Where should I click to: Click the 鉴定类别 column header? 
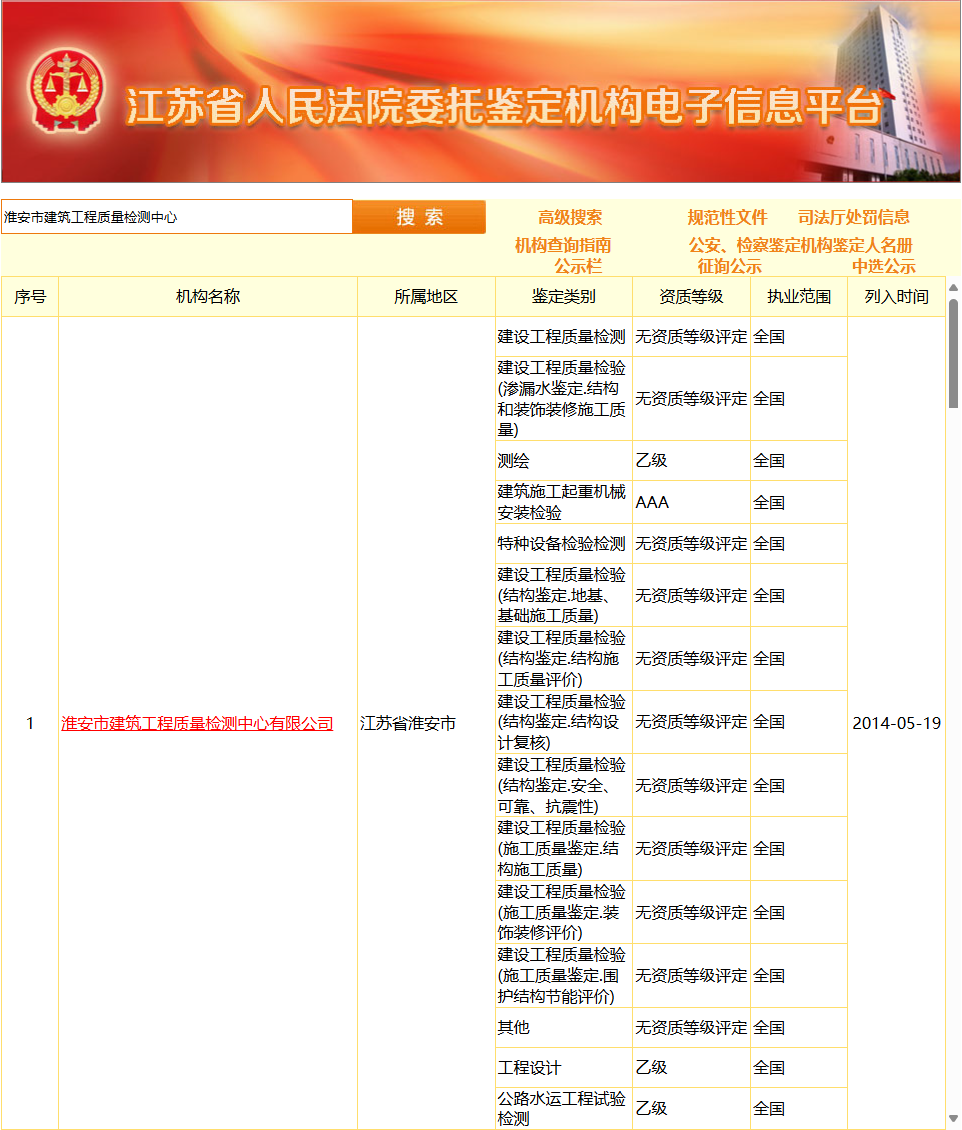click(563, 296)
